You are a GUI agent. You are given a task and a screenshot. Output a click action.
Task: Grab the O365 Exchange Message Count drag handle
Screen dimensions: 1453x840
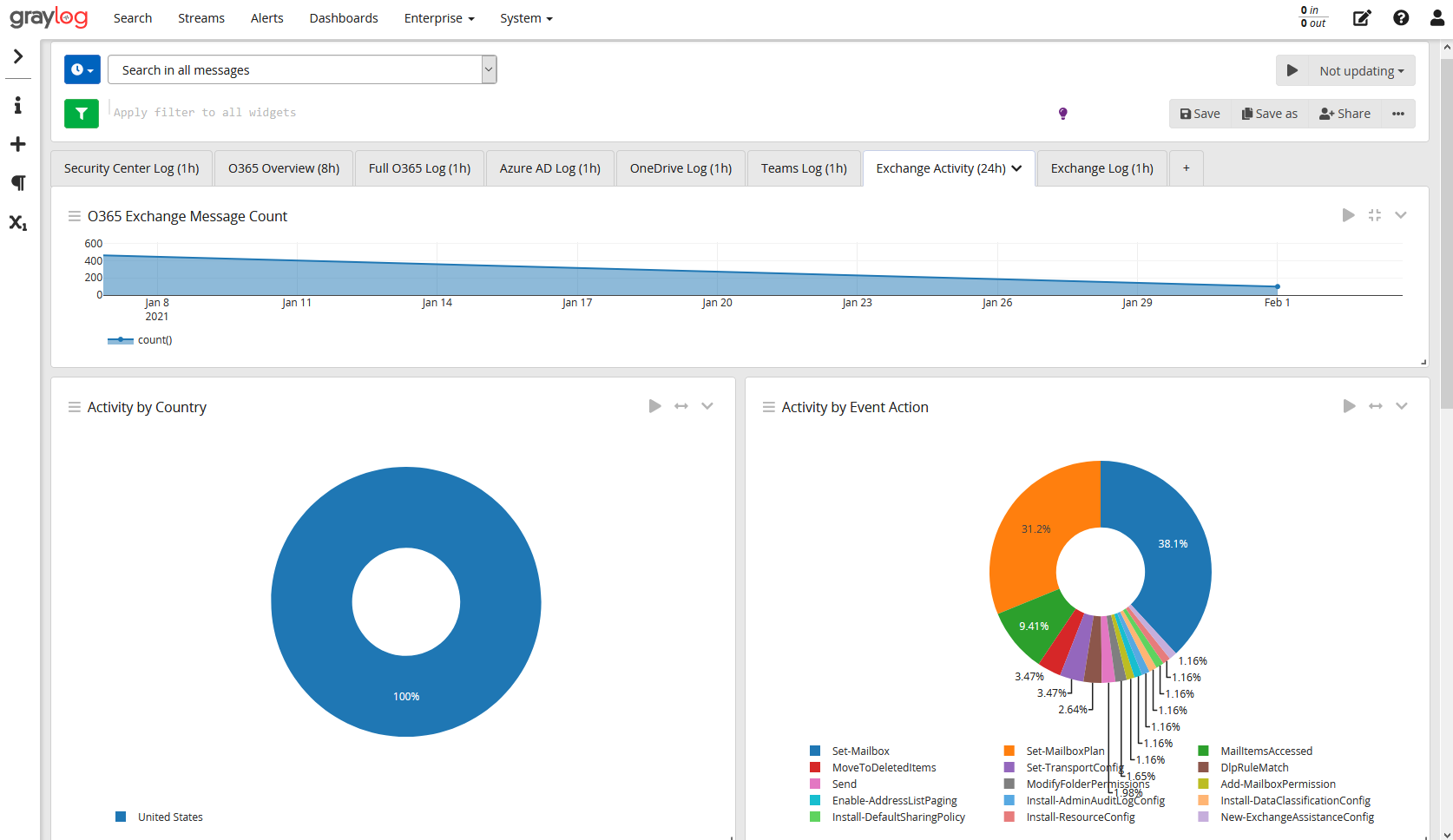tap(75, 216)
